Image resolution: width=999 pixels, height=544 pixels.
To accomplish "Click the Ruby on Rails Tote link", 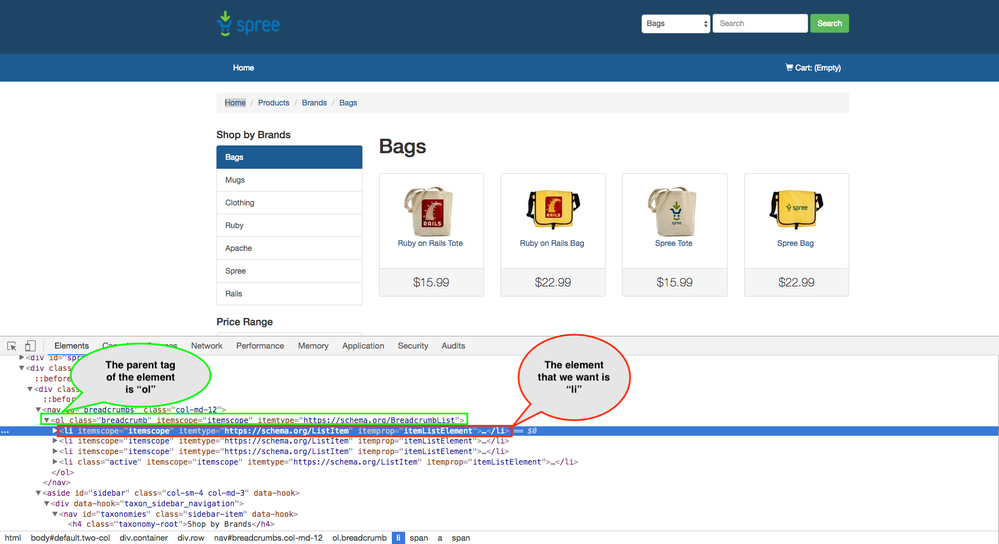I will [x=430, y=243].
